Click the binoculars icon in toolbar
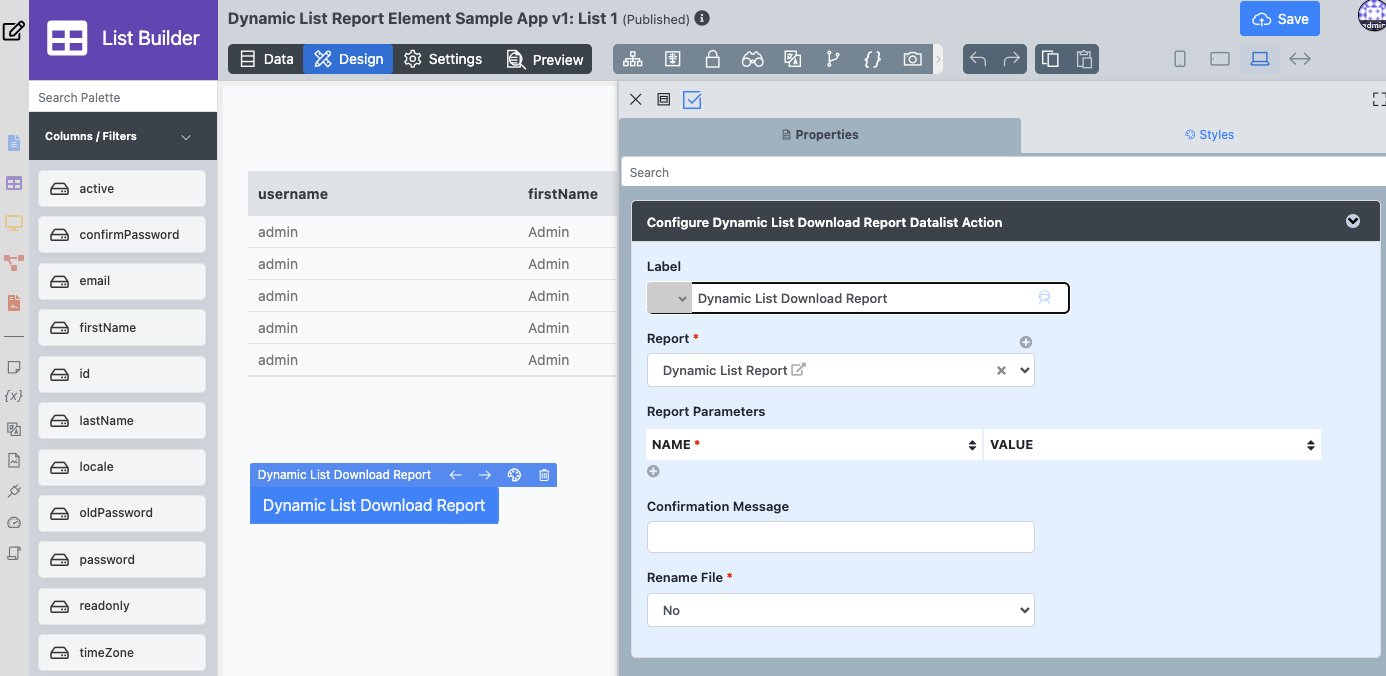 753,59
